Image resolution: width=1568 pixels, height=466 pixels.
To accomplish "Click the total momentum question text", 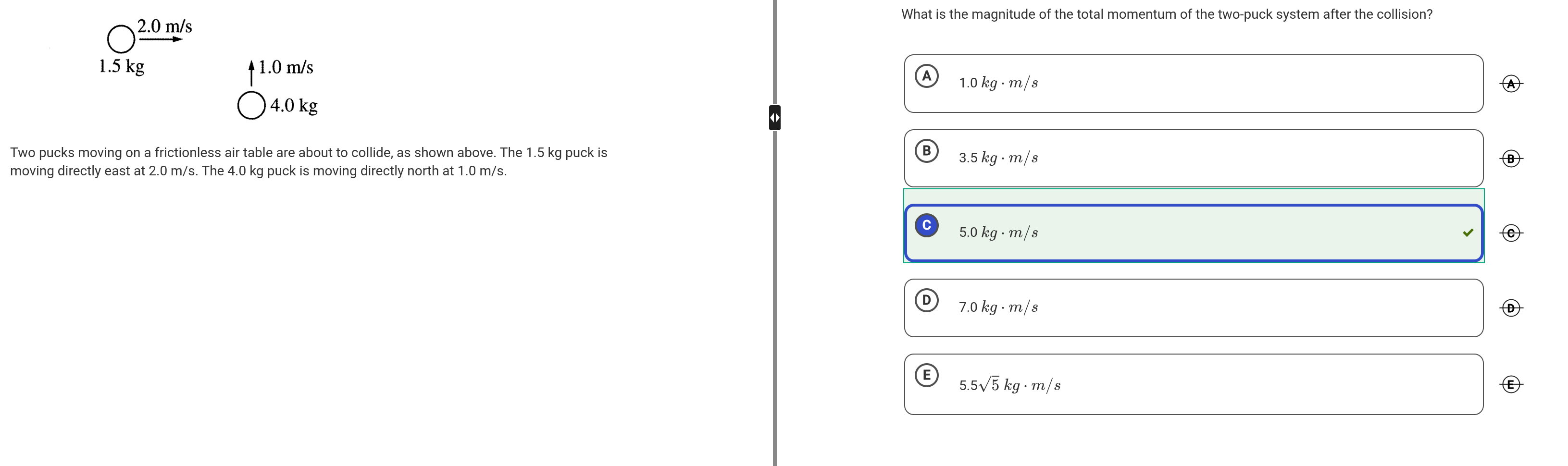I will coord(1166,14).
